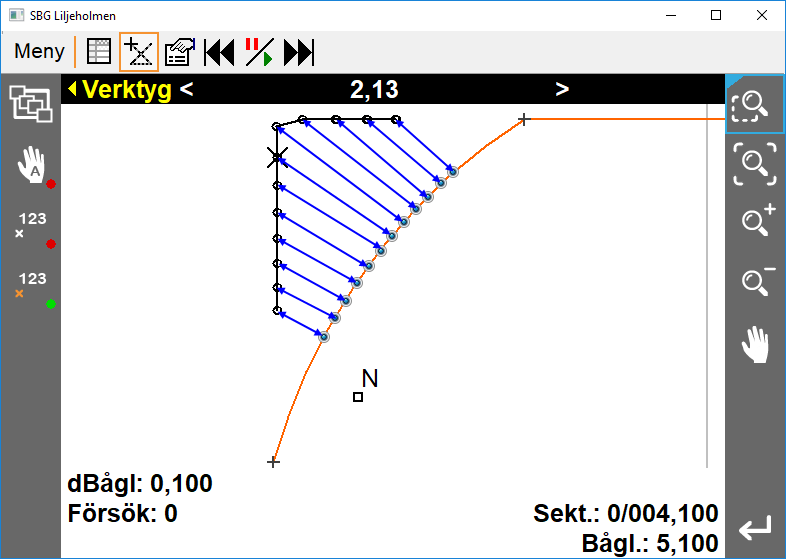Open the Meny menu

[39, 52]
